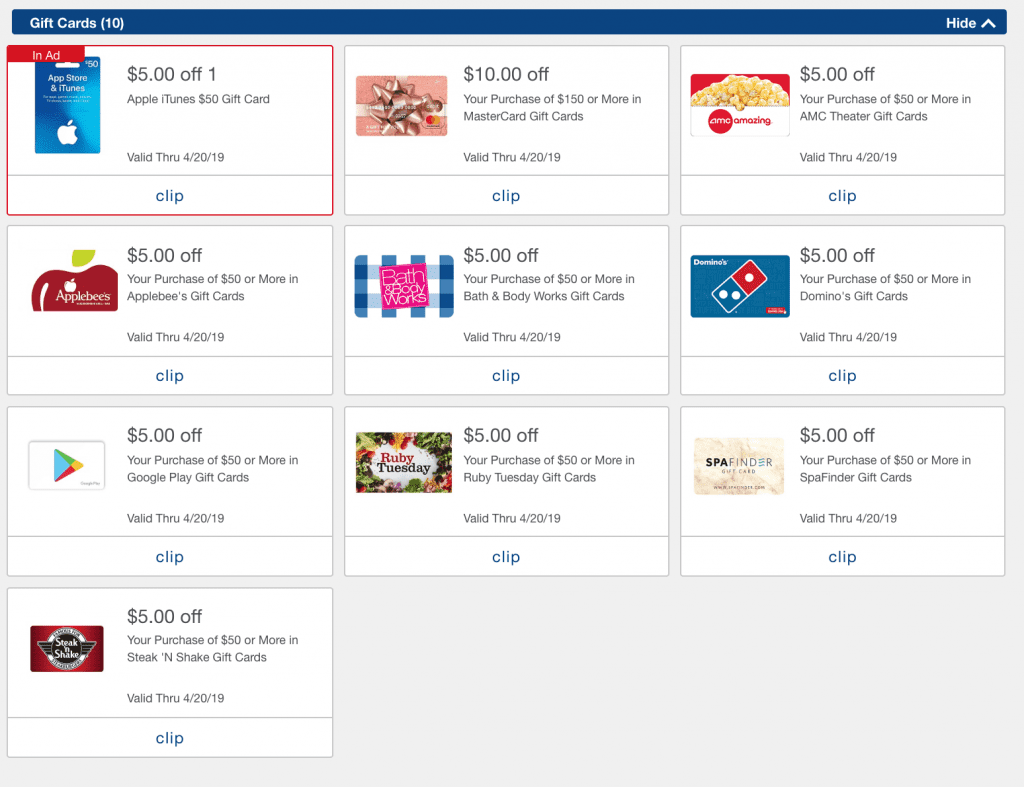1024x787 pixels.
Task: Click the AMC Theater popcorn card image
Action: [x=739, y=104]
